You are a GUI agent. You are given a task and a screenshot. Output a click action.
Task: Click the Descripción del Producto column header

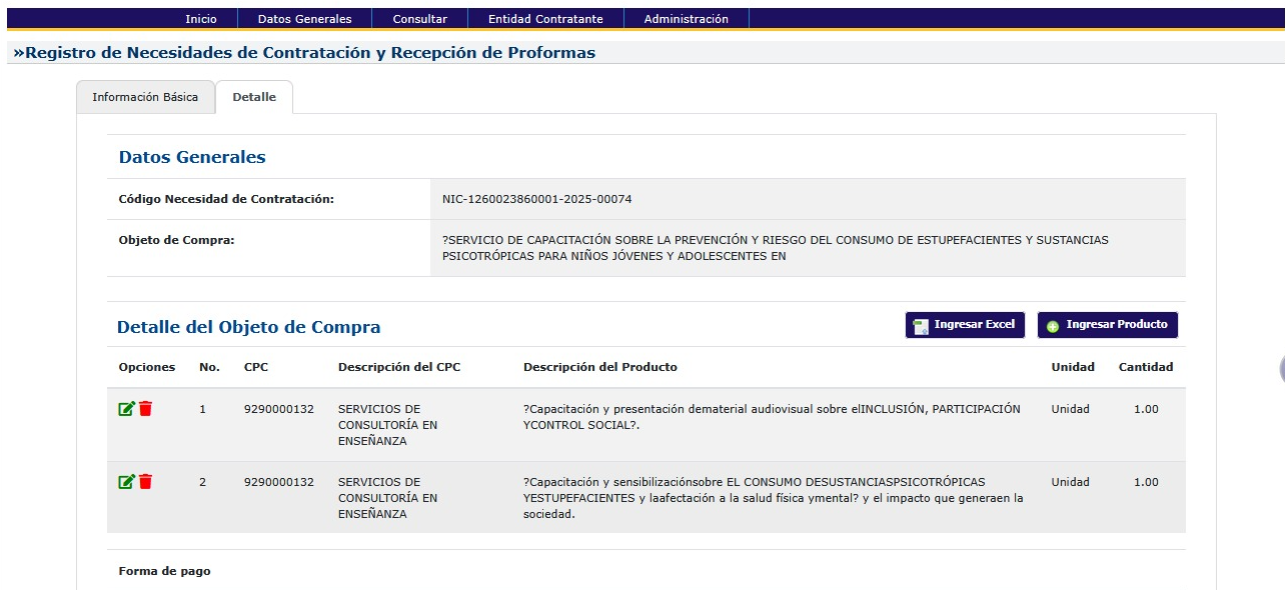tap(600, 367)
